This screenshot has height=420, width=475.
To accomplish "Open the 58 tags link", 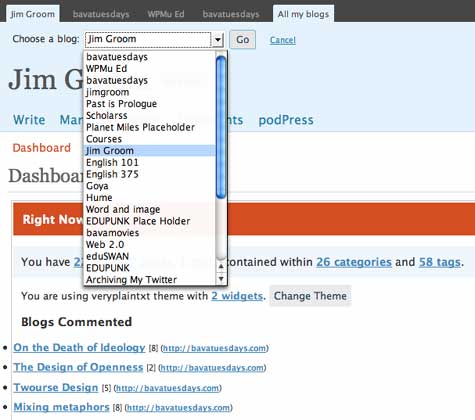I will click(x=440, y=262).
